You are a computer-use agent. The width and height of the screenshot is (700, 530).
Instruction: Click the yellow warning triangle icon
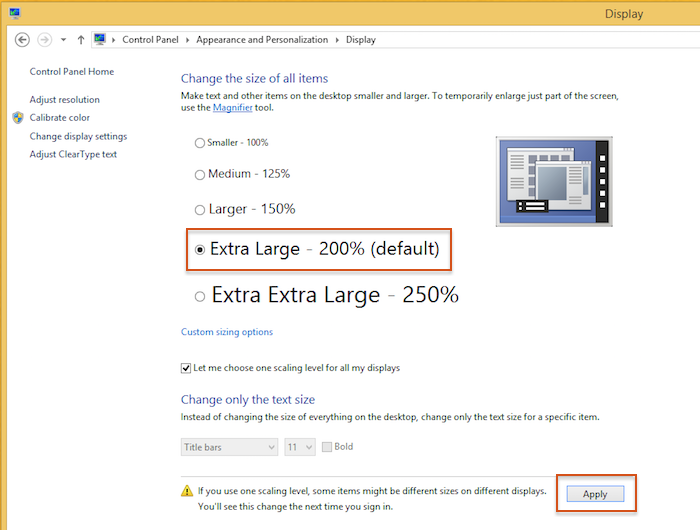point(187,491)
